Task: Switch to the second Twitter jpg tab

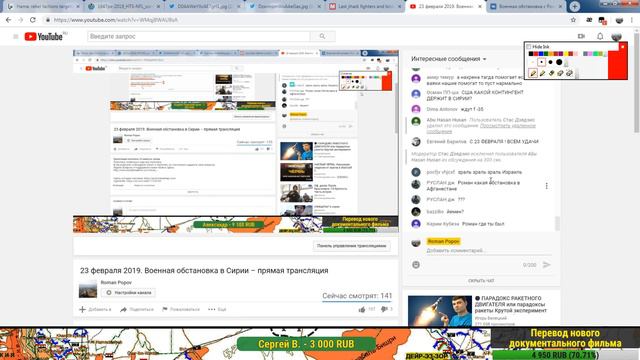Action: (285, 7)
